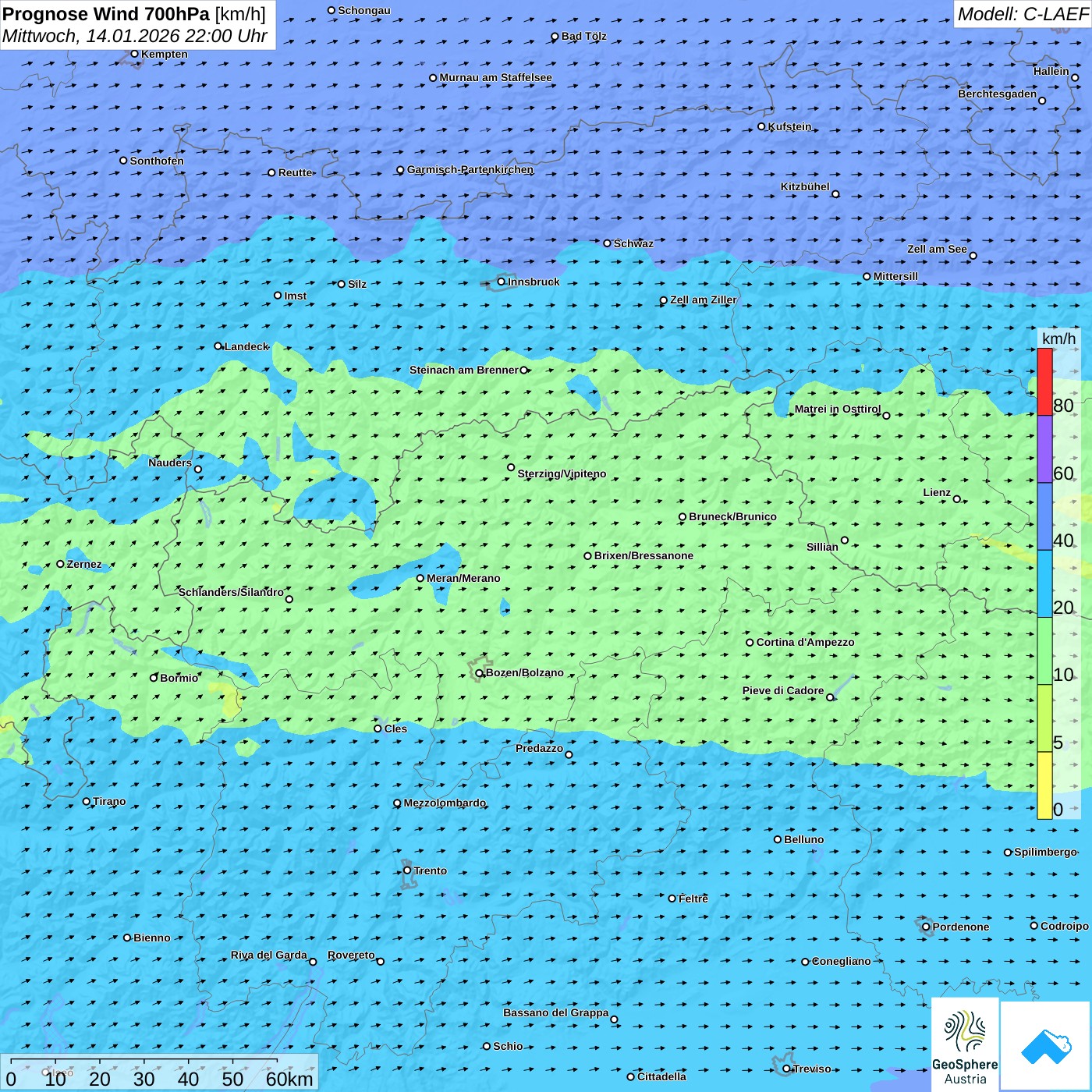Click the 'Prognose Wind 700hPa' title

click(106, 14)
